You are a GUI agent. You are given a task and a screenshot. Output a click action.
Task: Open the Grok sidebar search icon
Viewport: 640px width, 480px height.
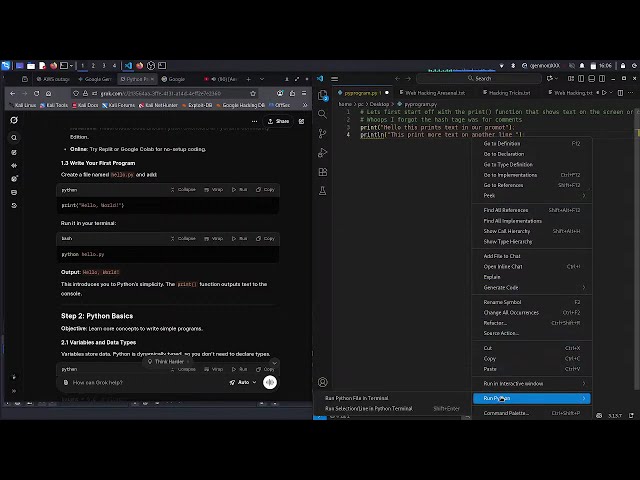tap(14, 138)
